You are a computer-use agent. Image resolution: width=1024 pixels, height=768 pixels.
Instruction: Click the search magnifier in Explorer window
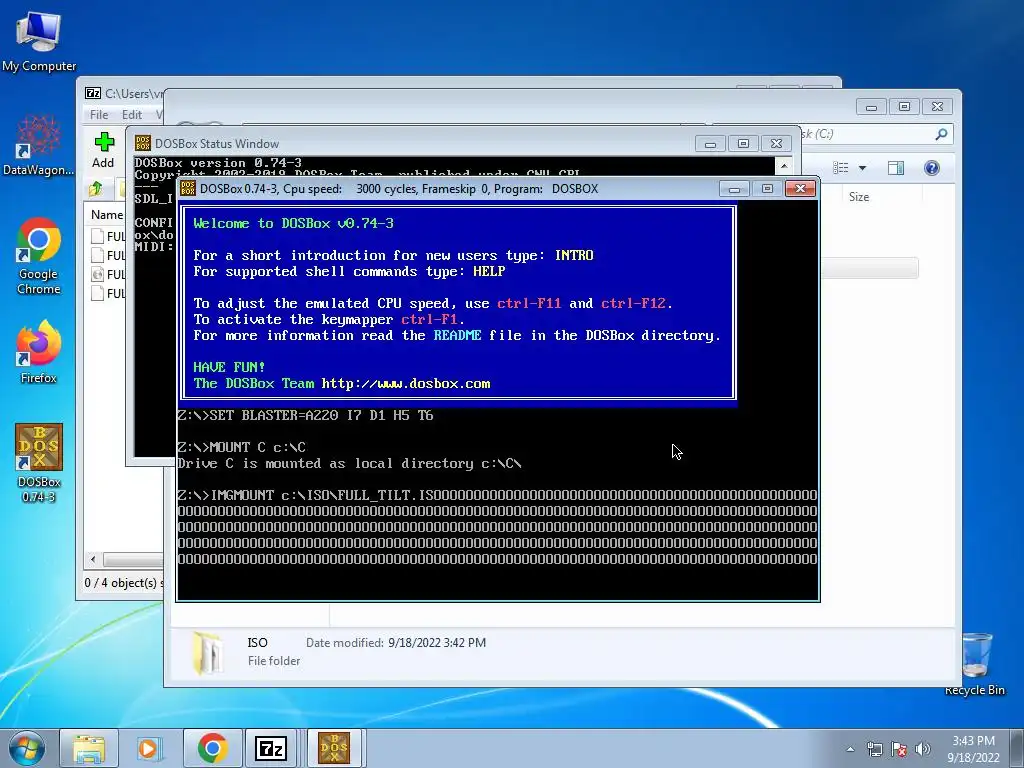tap(941, 134)
